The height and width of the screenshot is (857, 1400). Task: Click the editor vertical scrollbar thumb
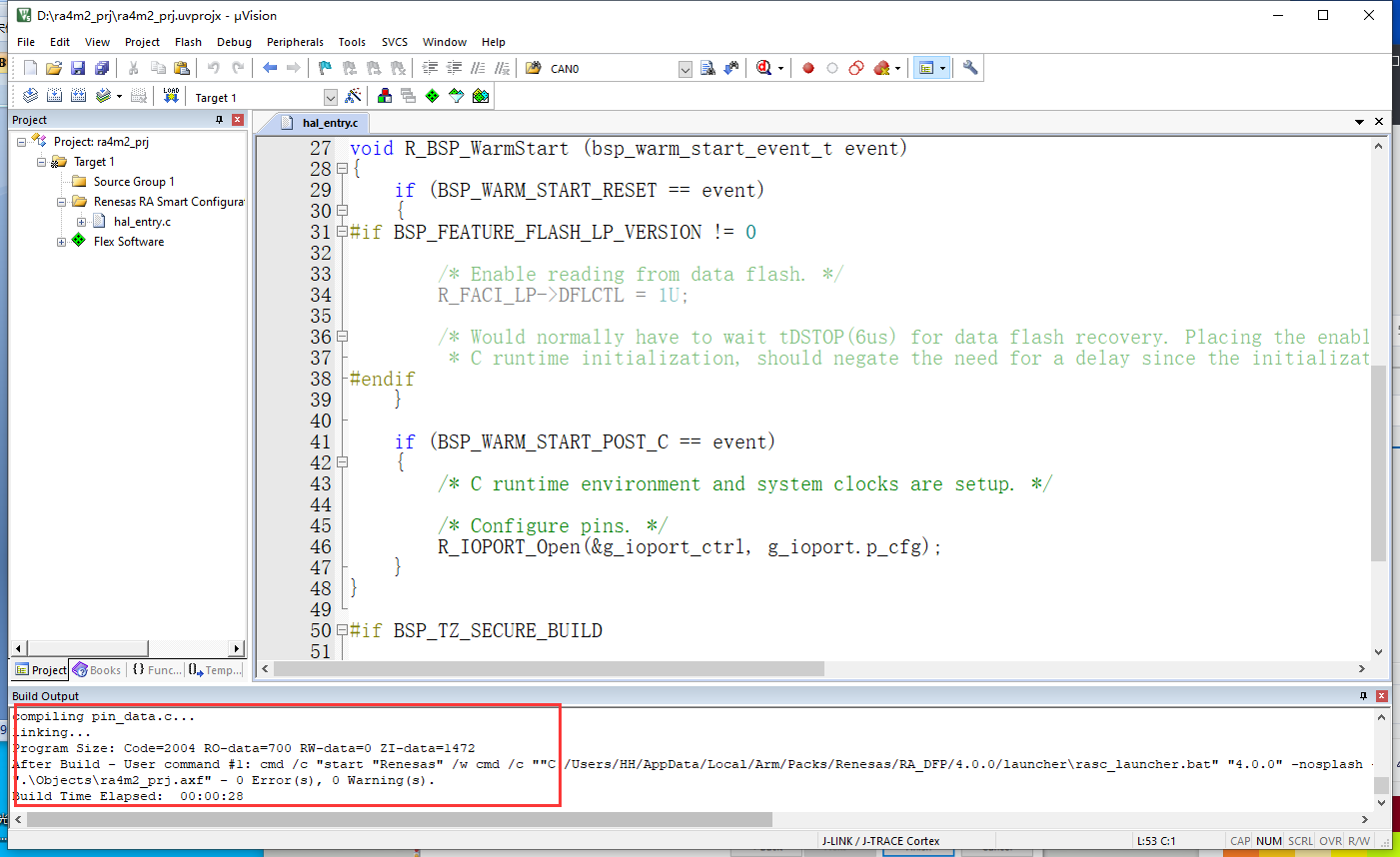[1379, 463]
